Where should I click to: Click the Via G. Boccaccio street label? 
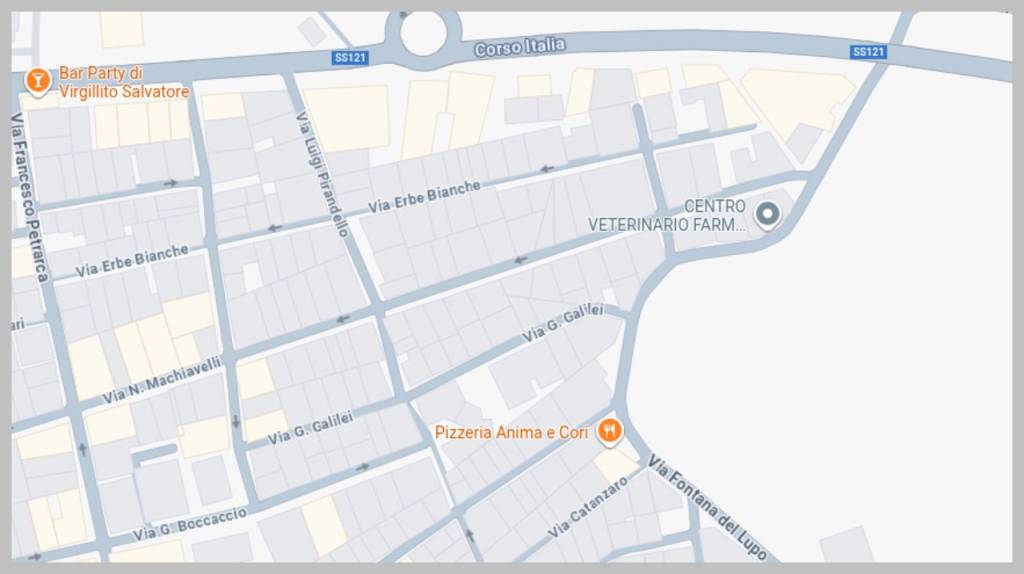click(x=190, y=524)
